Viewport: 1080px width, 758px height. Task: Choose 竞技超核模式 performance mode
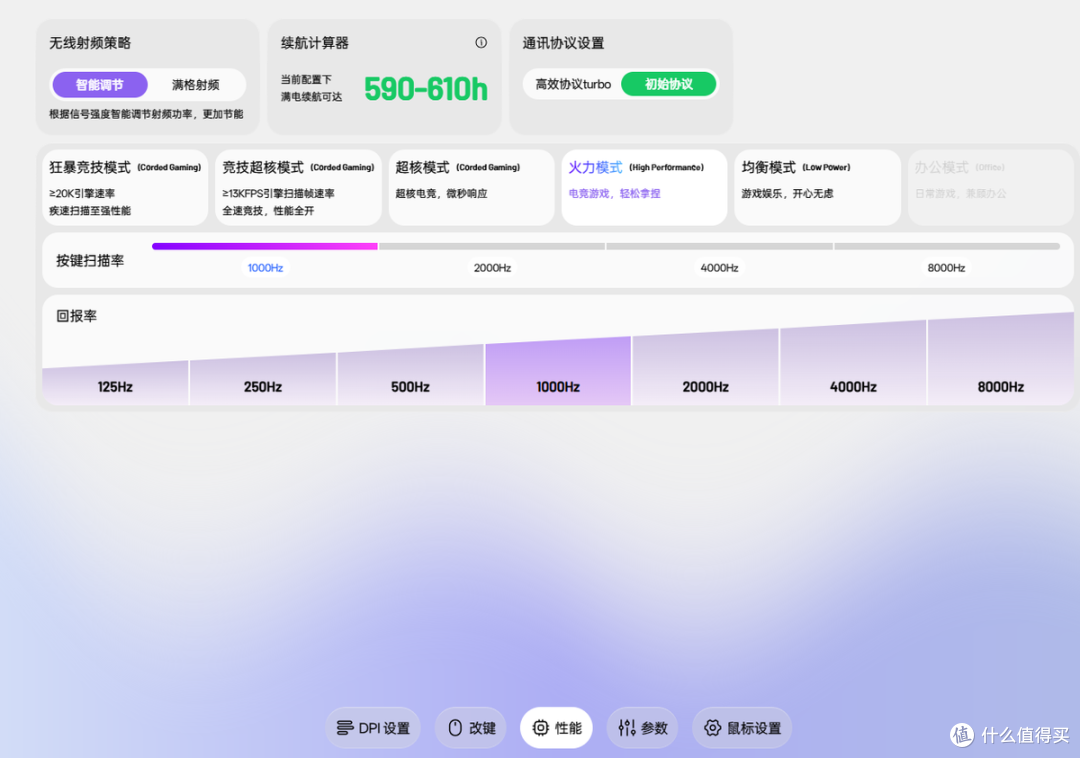tap(298, 187)
